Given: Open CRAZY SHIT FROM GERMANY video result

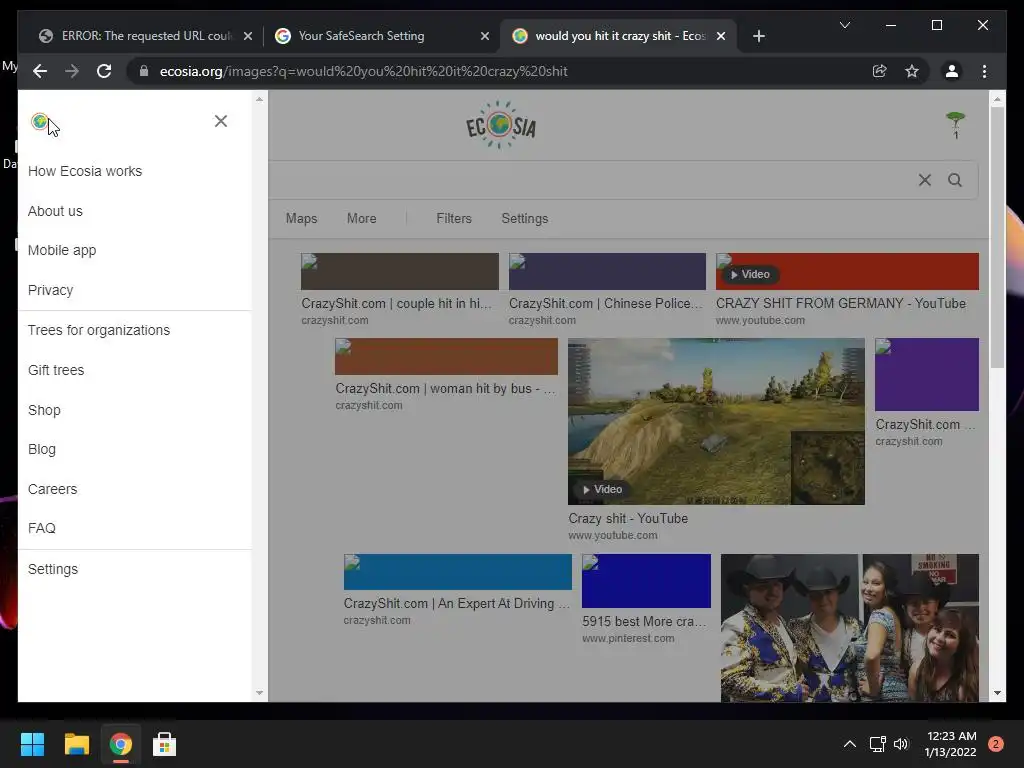Looking at the screenshot, I should 847,271.
